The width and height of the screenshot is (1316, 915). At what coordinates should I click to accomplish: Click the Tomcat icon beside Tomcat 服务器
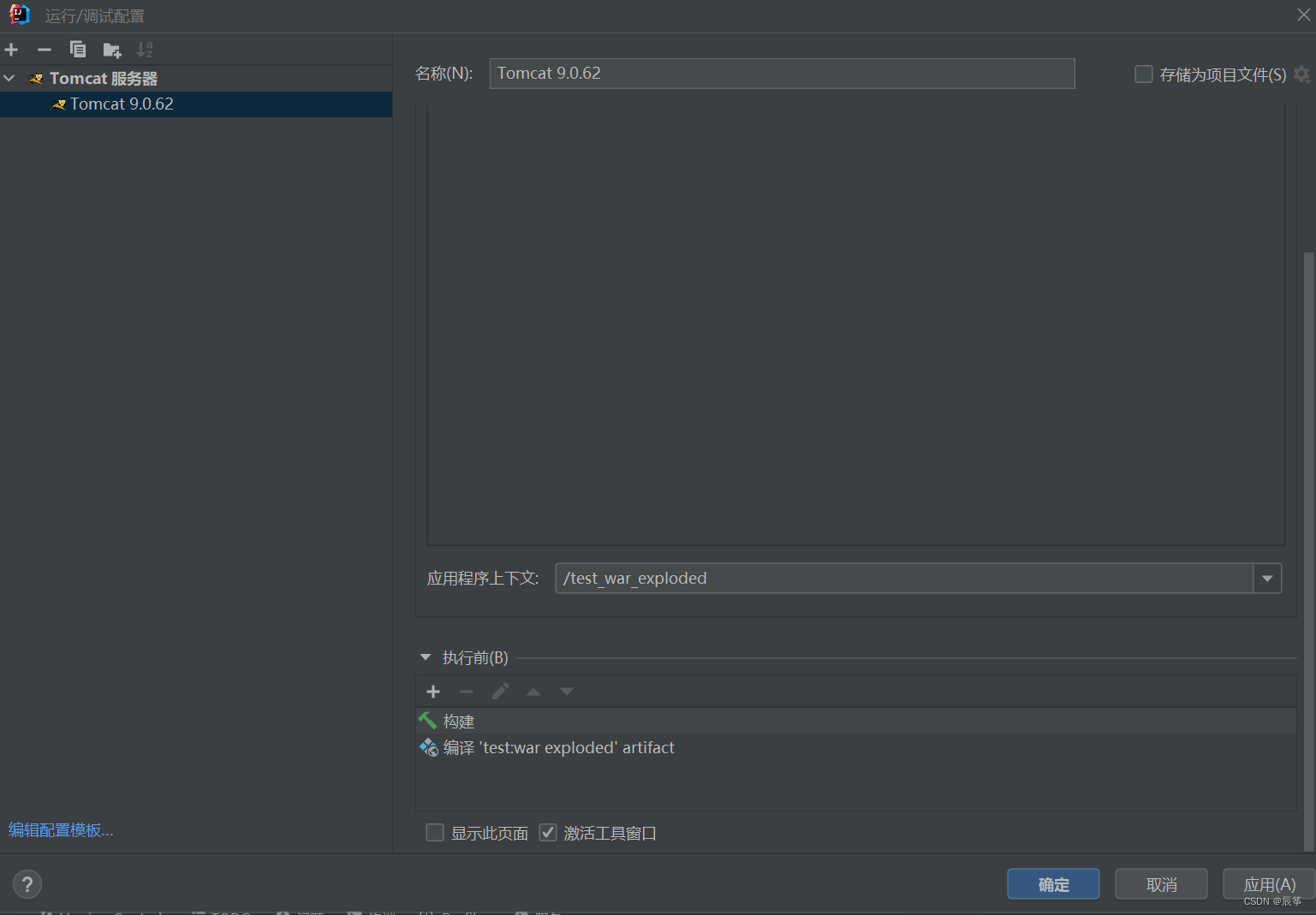pos(36,79)
